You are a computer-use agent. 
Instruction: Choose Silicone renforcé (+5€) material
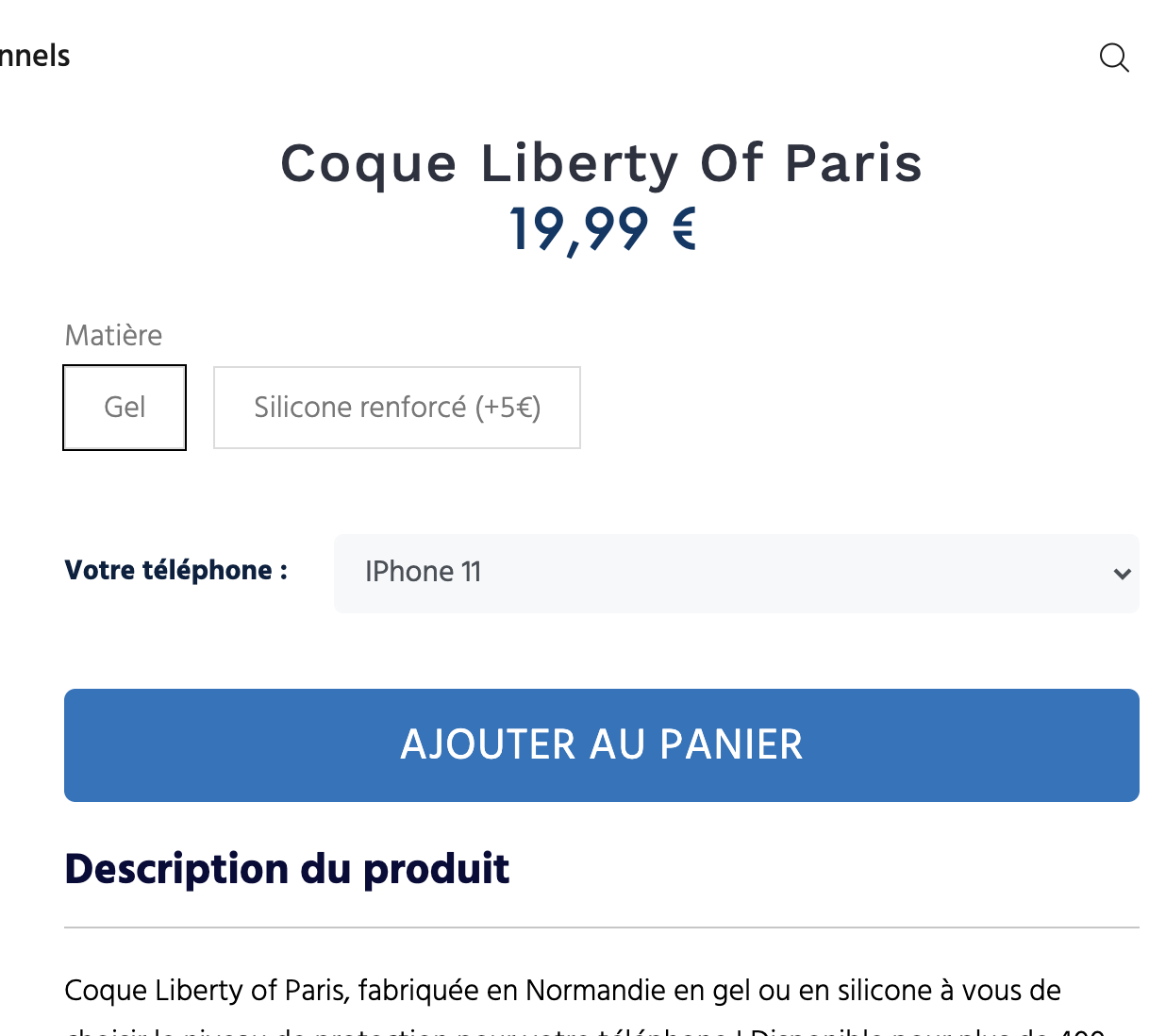[397, 408]
